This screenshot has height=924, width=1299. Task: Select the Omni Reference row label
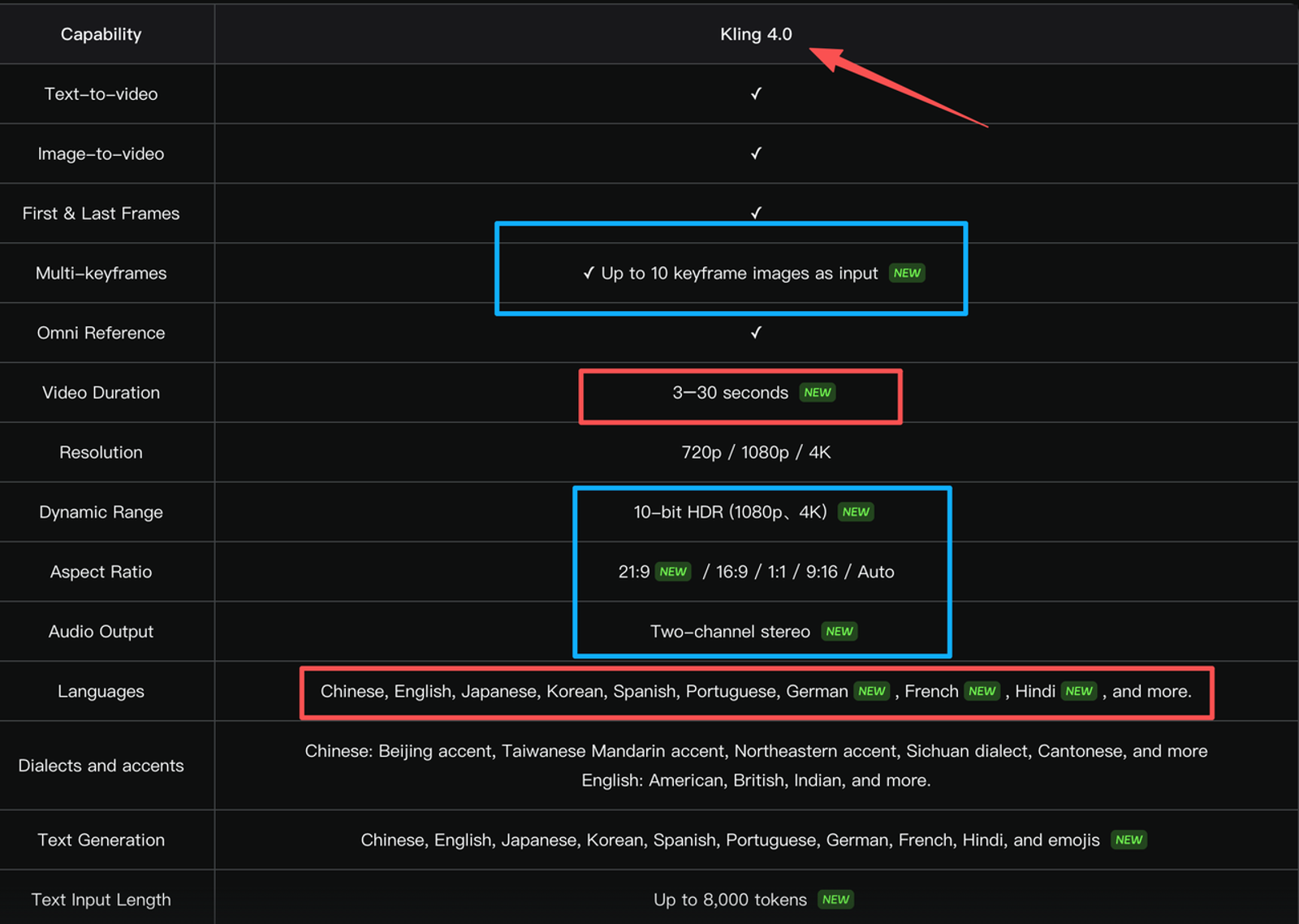pyautogui.click(x=101, y=333)
